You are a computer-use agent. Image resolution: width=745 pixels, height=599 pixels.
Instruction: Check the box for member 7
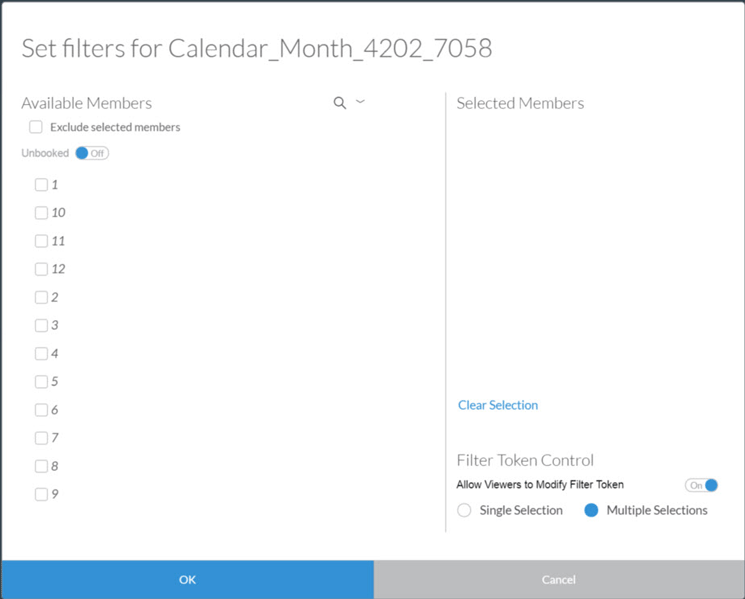41,437
